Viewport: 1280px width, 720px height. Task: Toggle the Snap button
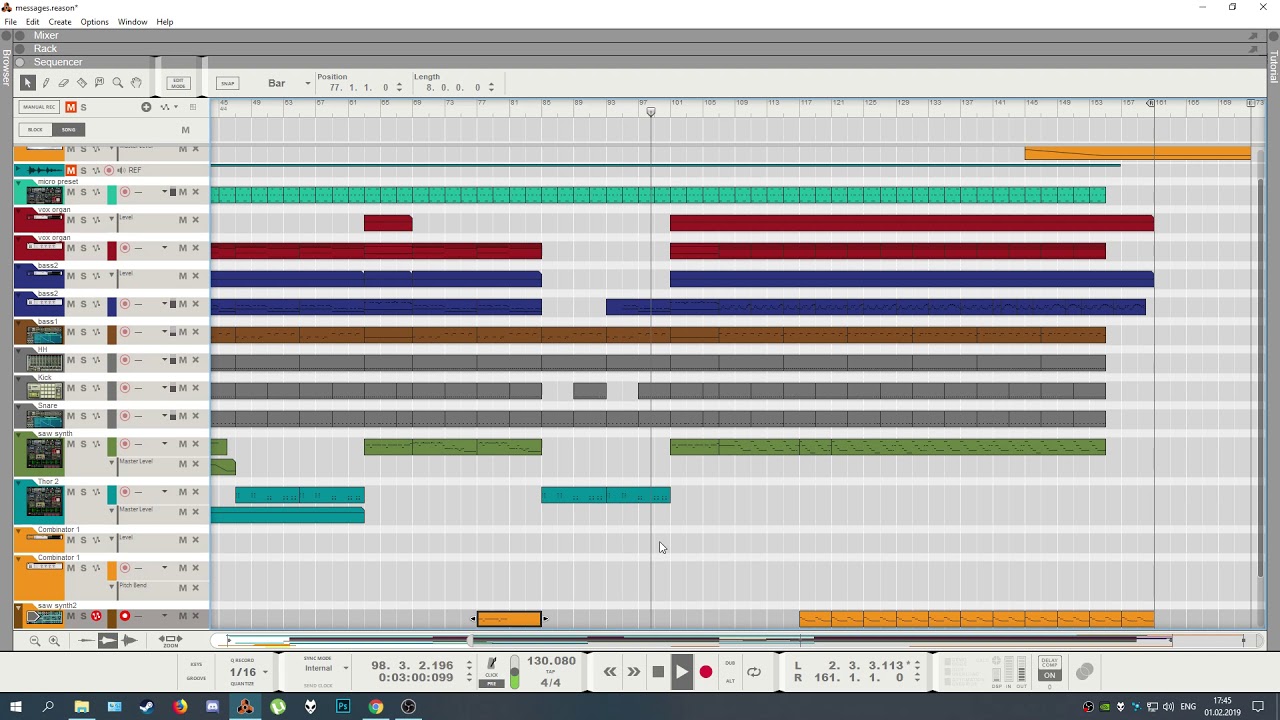[x=227, y=83]
